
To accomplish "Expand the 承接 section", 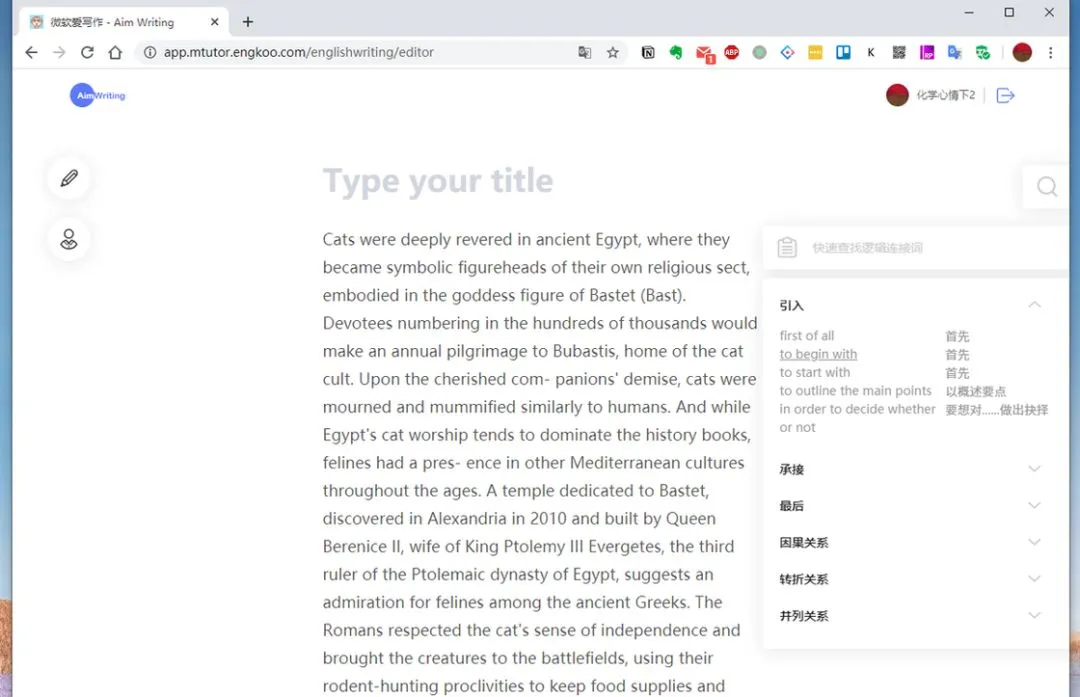I will 1034,468.
